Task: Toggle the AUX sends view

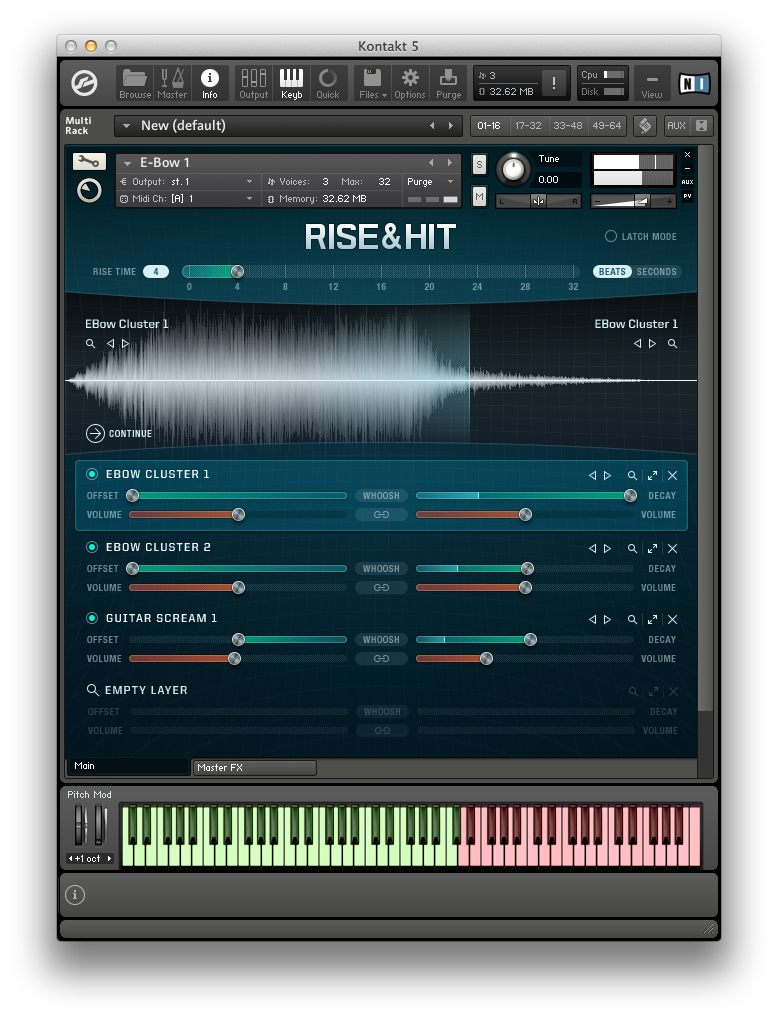Action: tap(688, 182)
